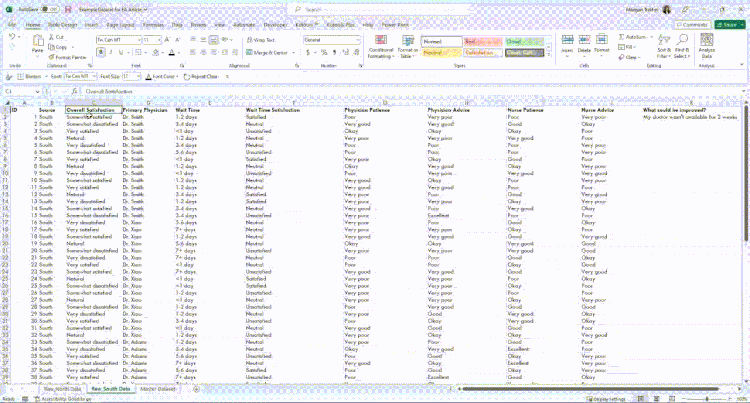Toggle Top Align button

pyautogui.click(x=193, y=40)
